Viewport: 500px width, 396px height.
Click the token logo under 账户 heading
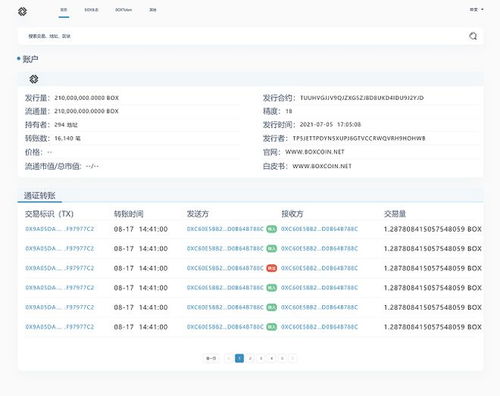34,79
